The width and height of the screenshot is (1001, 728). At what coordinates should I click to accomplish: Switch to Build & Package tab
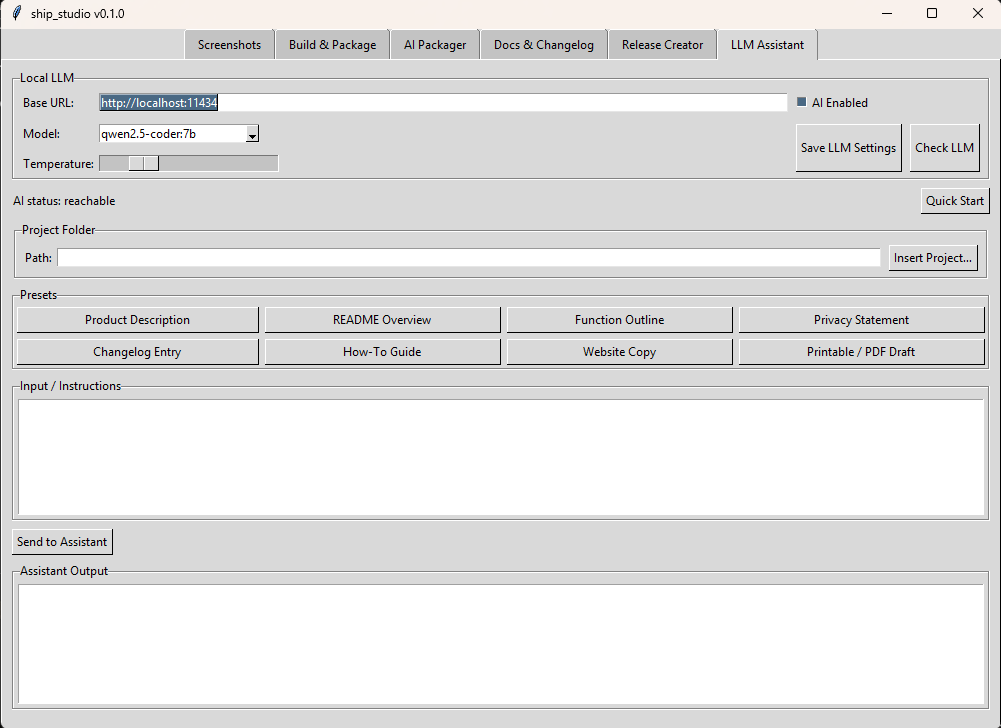332,45
